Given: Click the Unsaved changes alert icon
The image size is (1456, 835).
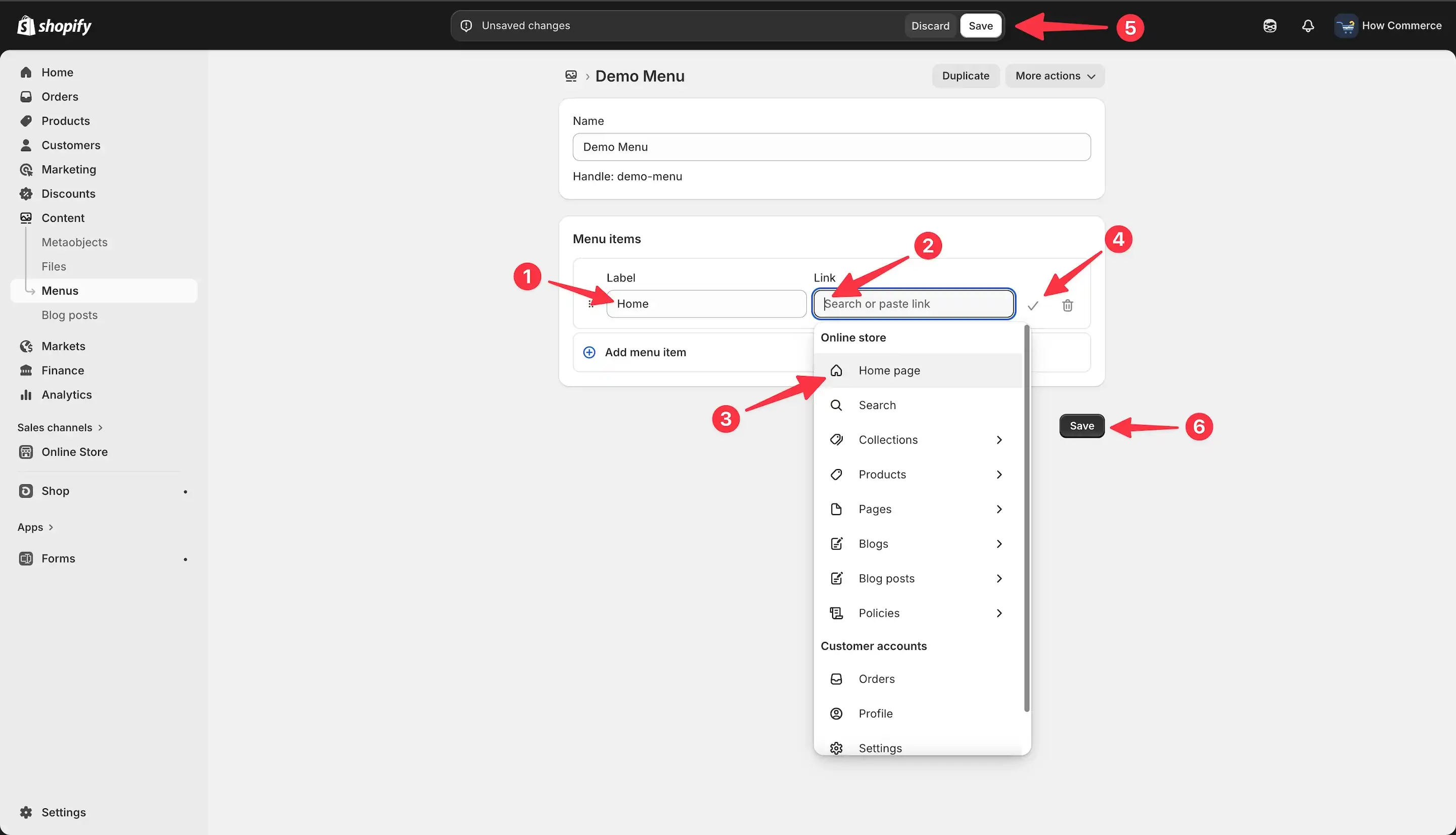Looking at the screenshot, I should tap(466, 26).
